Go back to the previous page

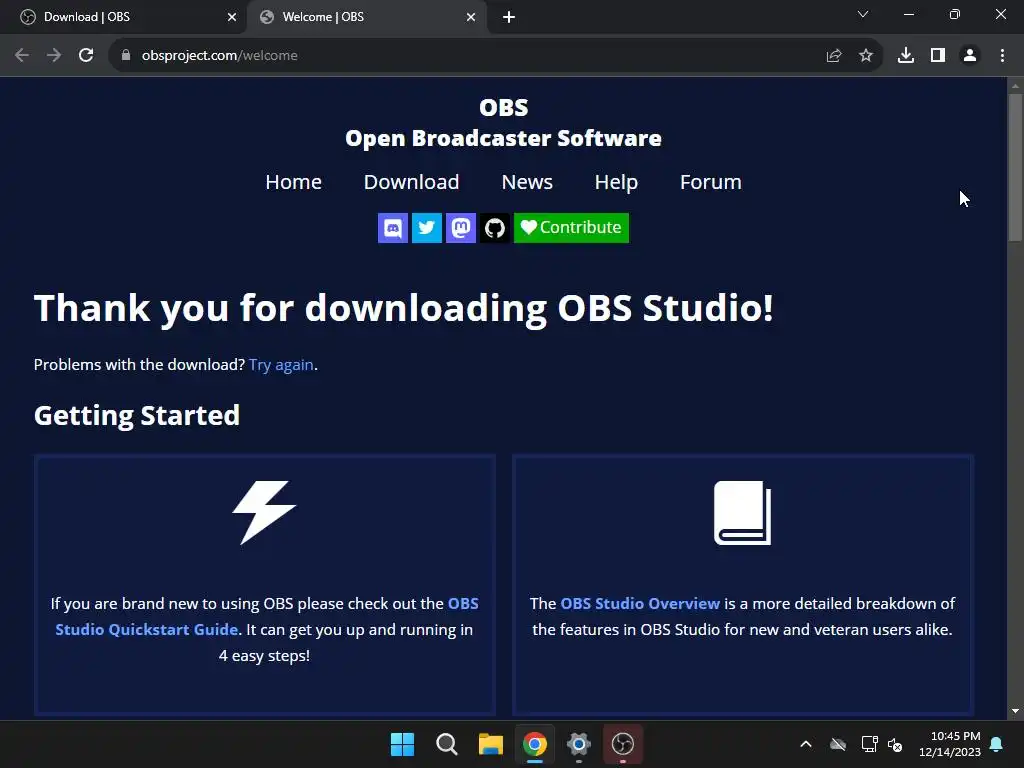point(22,56)
